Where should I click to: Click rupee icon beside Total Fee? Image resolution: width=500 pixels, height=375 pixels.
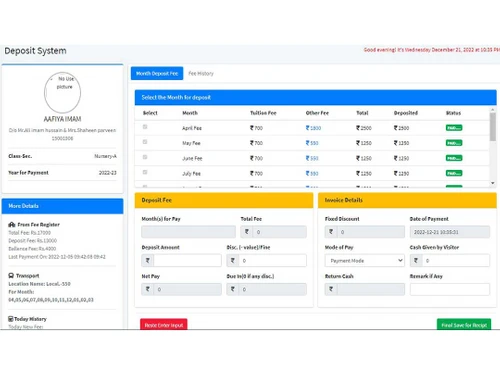coord(247,232)
